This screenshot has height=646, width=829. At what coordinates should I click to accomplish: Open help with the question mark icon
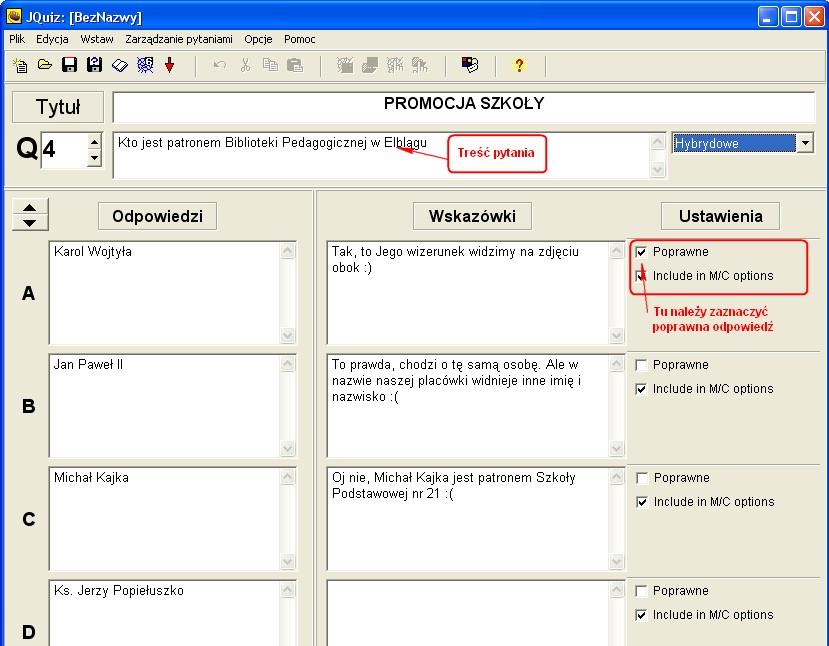pyautogui.click(x=519, y=65)
